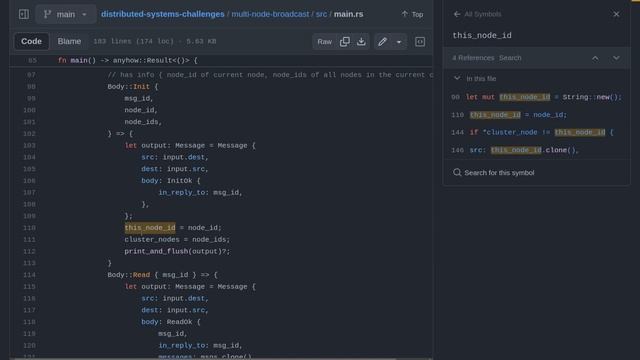Jump to reference 'let mut this_node_id' line
This screenshot has width=640, height=360.
tap(536, 97)
